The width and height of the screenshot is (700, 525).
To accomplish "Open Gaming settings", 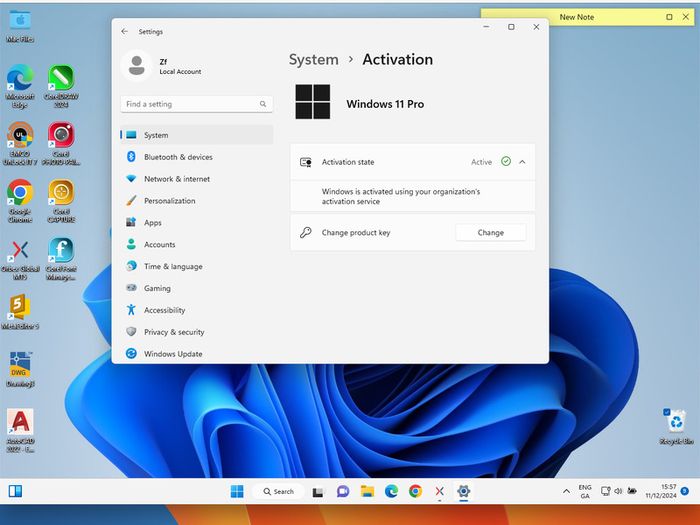I will click(x=197, y=288).
